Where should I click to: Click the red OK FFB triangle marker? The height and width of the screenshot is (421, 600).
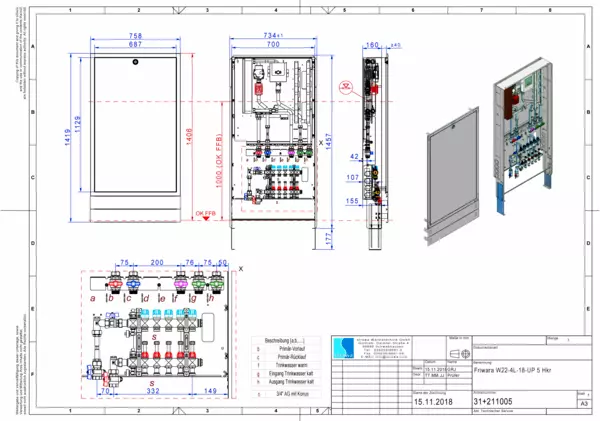(204, 219)
